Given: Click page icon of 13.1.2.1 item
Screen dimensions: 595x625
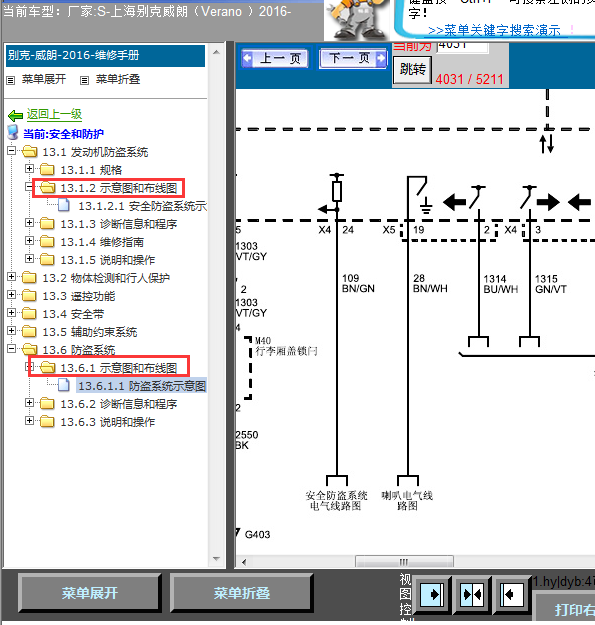Looking at the screenshot, I should (x=64, y=205).
